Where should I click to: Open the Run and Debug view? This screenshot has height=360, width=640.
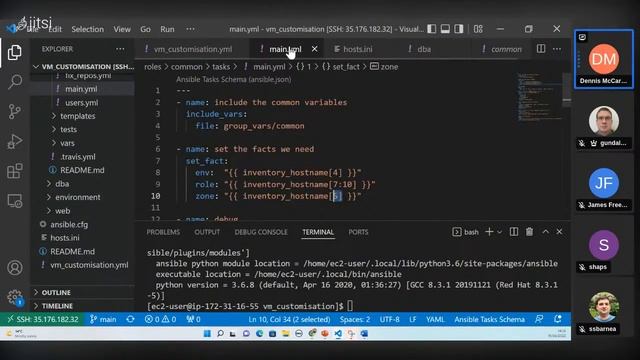pyautogui.click(x=15, y=141)
